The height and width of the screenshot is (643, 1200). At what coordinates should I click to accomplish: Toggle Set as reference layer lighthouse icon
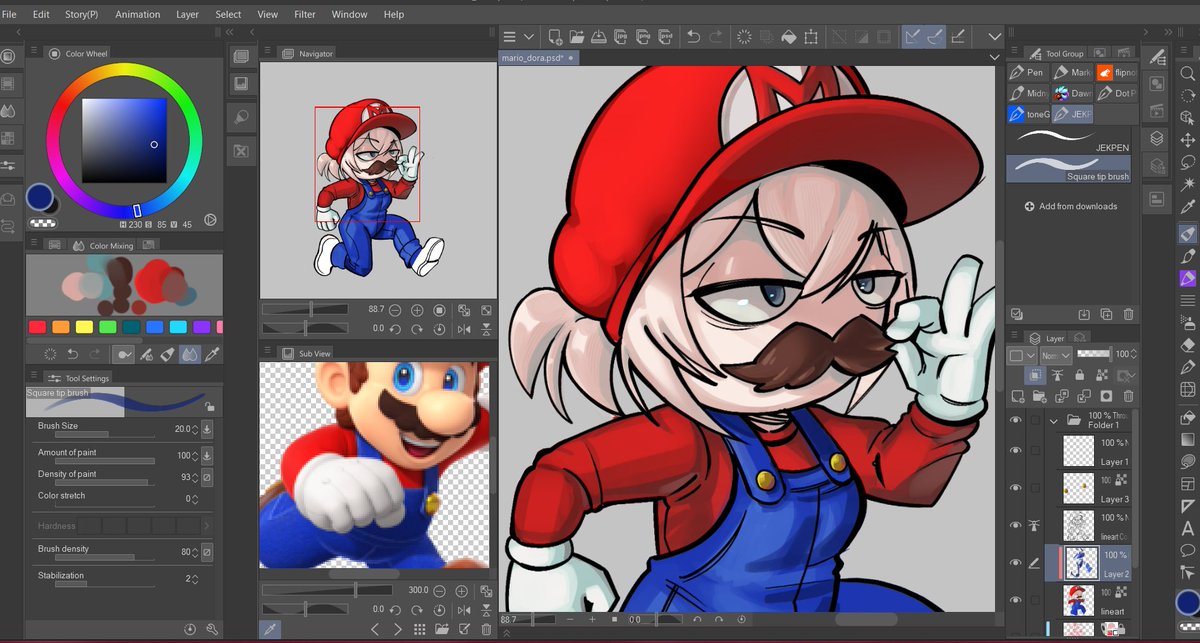(1058, 375)
